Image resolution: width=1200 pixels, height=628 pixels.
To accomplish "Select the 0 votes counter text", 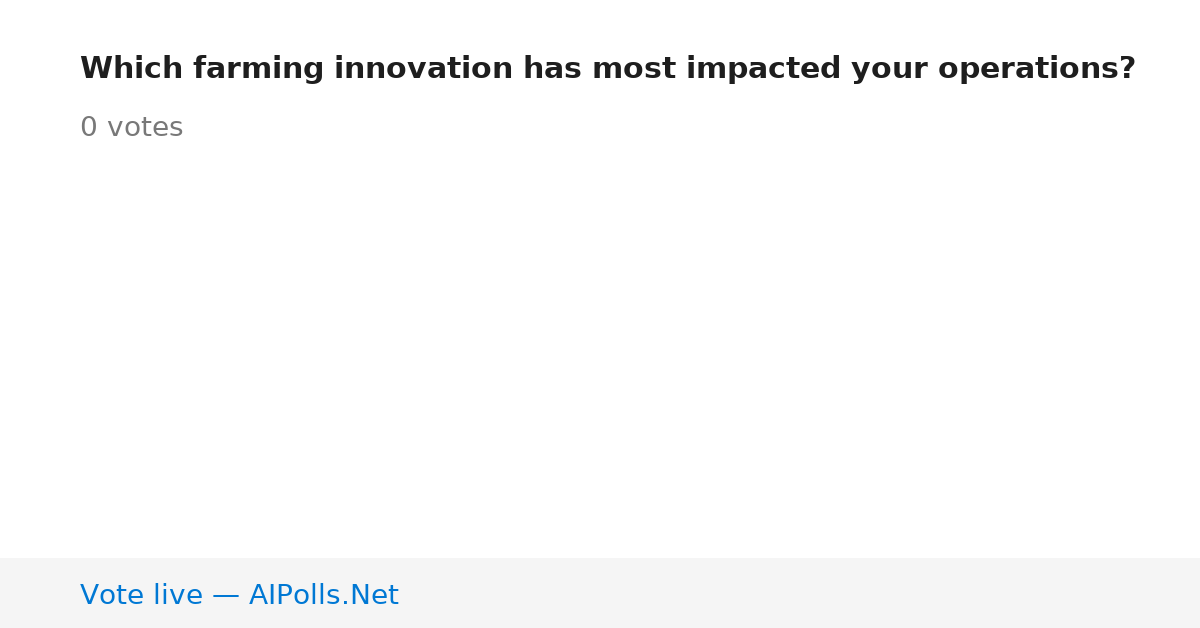I will click(x=131, y=128).
